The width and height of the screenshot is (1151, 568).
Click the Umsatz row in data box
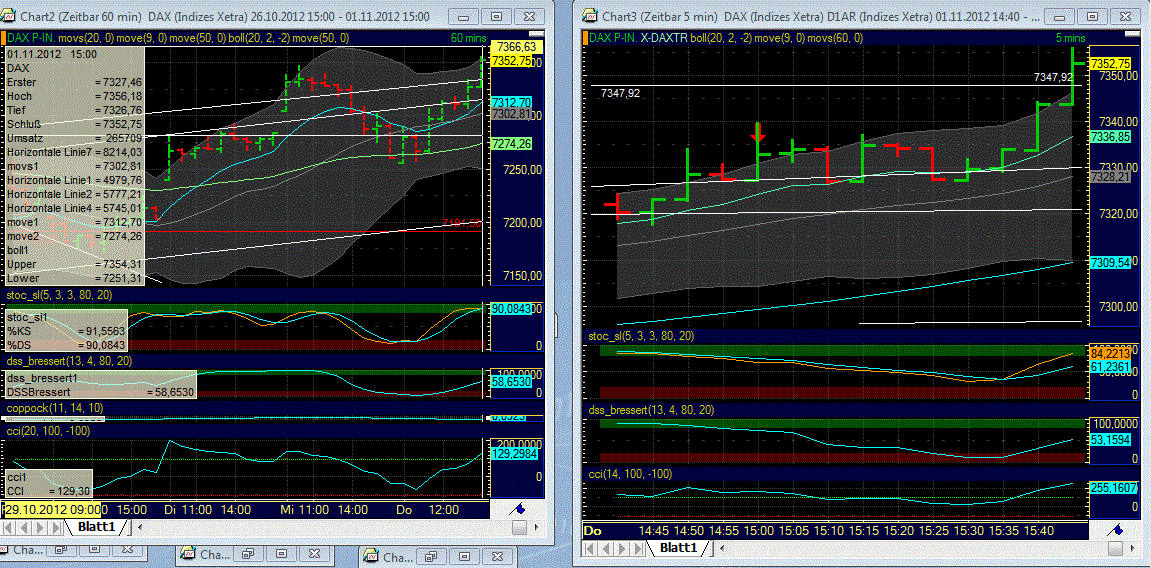coord(75,138)
